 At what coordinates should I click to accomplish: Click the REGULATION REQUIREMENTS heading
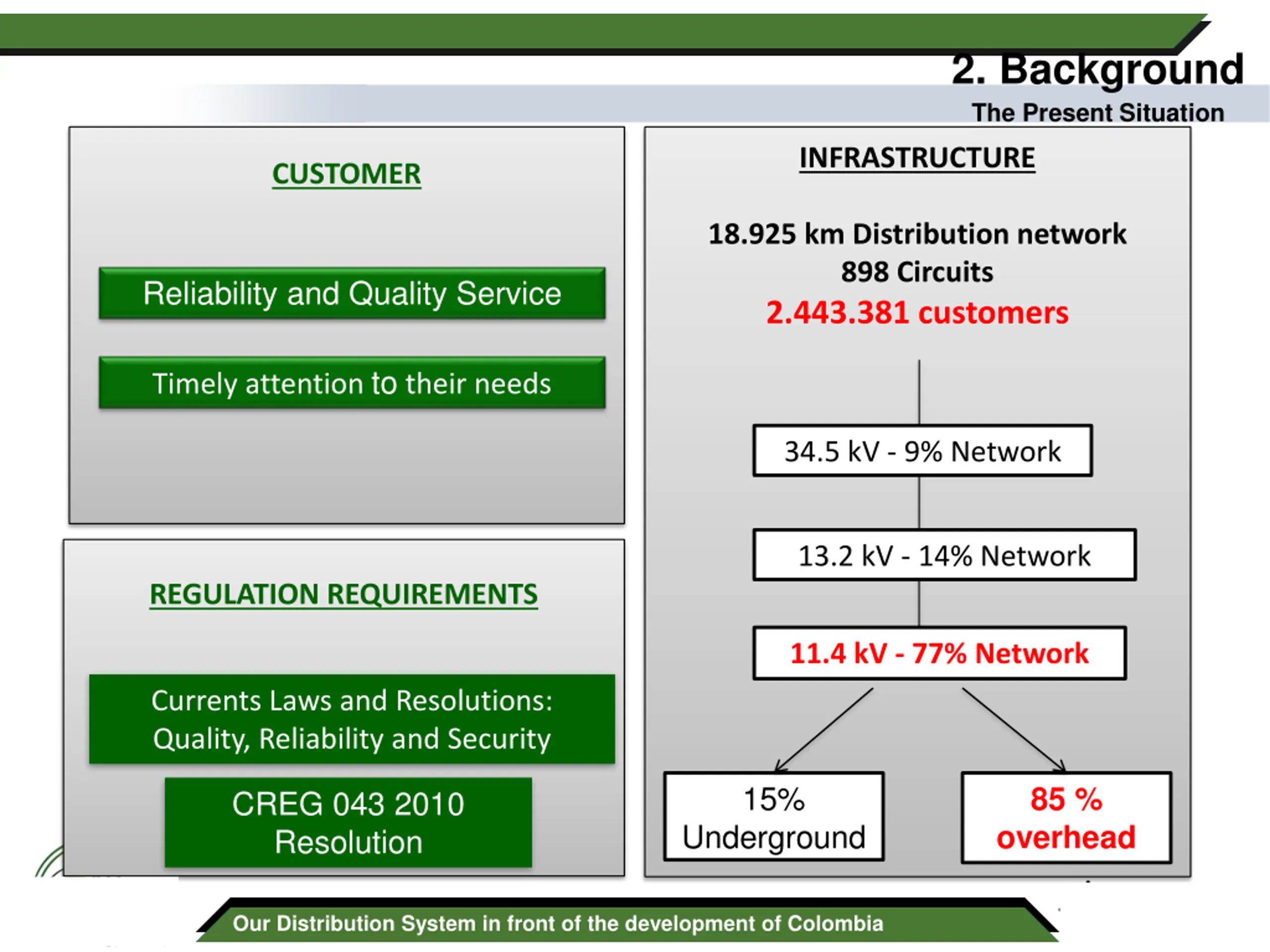pos(343,595)
